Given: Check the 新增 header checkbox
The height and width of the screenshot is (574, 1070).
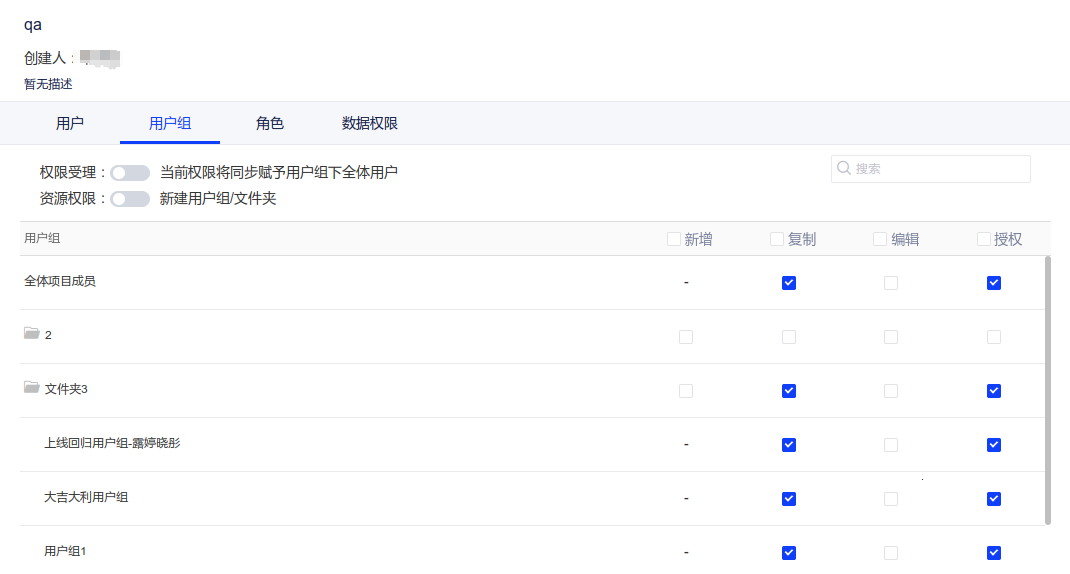Looking at the screenshot, I should pyautogui.click(x=674, y=239).
